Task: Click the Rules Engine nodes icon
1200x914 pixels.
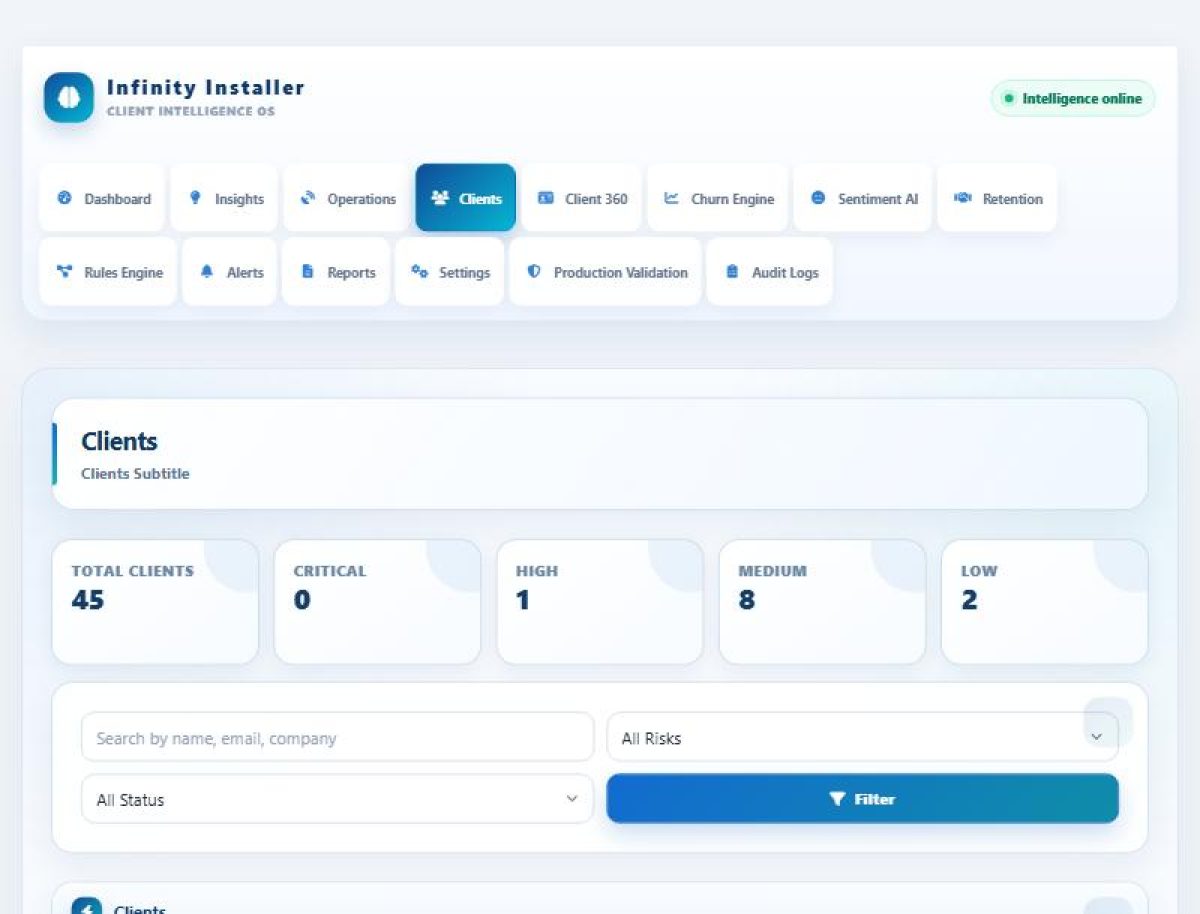Action: [x=65, y=271]
